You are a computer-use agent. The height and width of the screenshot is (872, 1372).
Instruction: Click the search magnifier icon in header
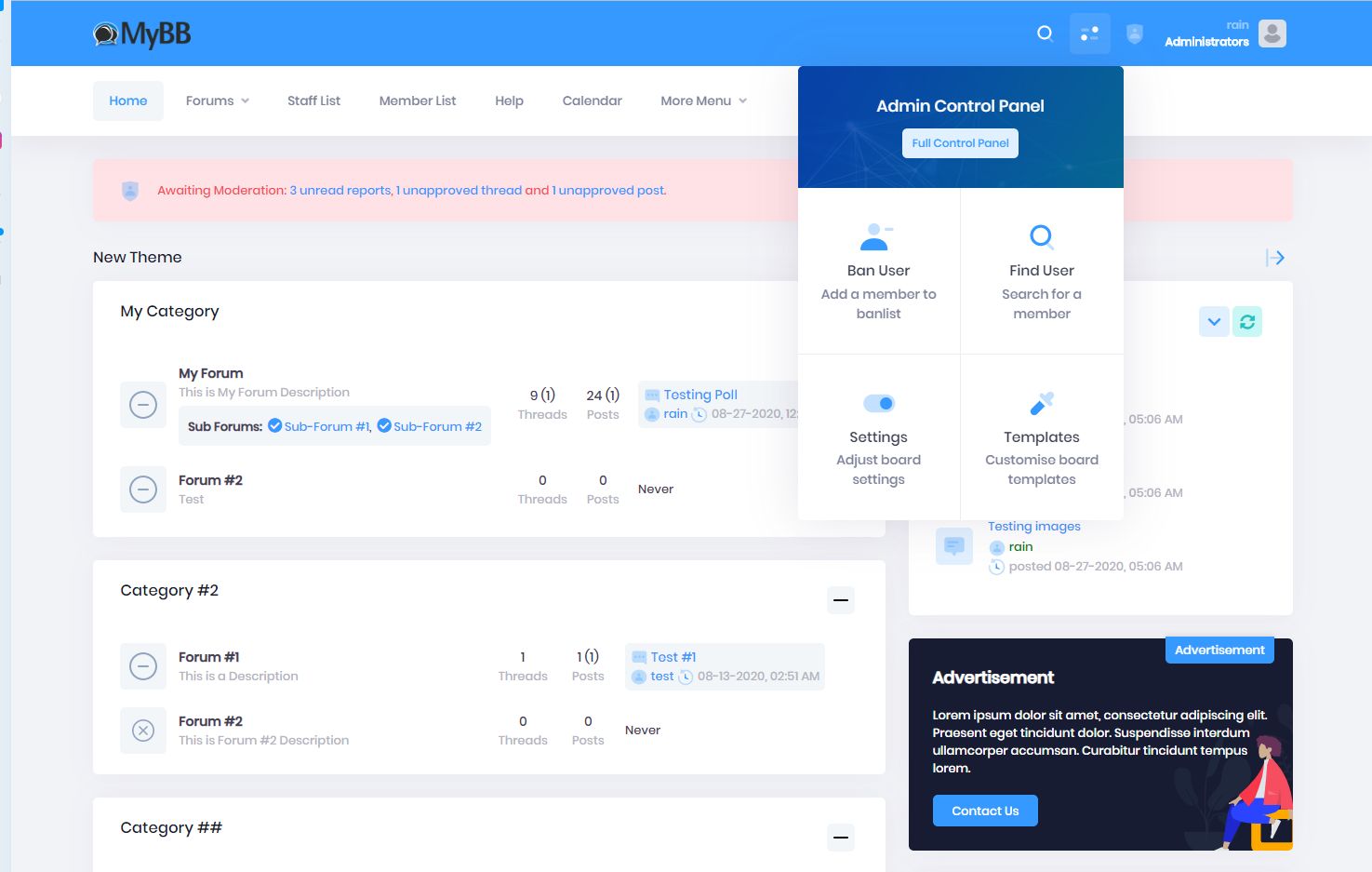point(1045,34)
